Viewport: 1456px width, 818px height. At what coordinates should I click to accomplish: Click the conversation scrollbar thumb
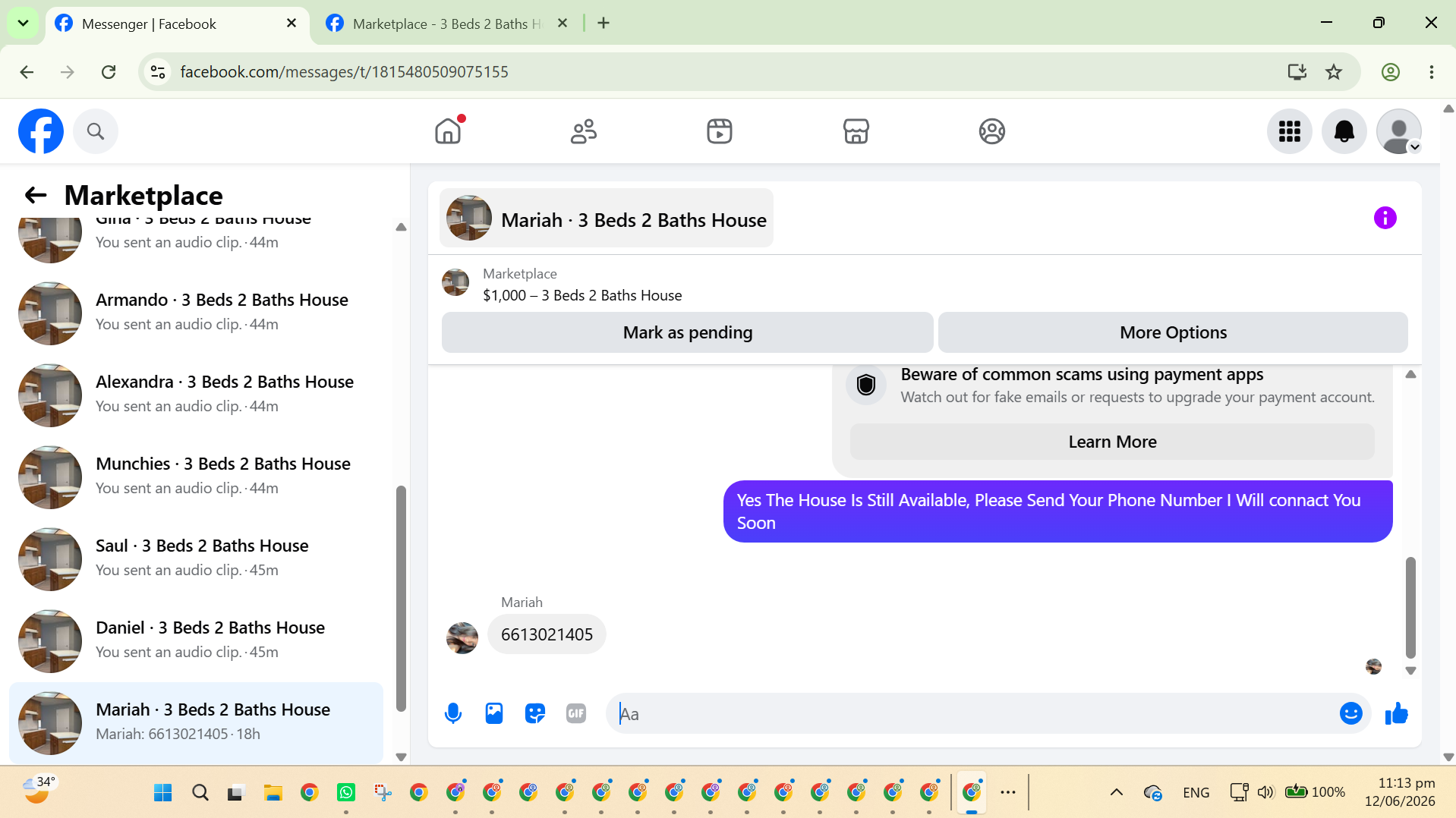coord(1410,608)
